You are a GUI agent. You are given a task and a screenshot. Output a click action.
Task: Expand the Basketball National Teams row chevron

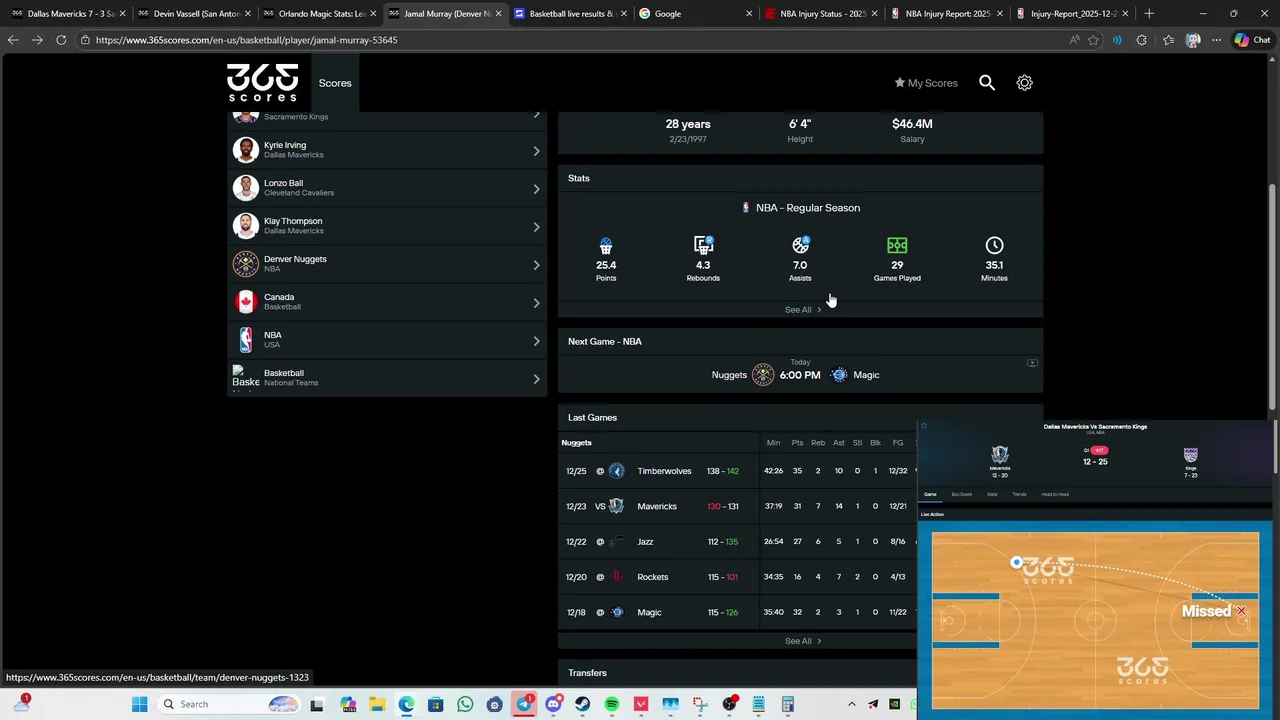click(x=536, y=379)
